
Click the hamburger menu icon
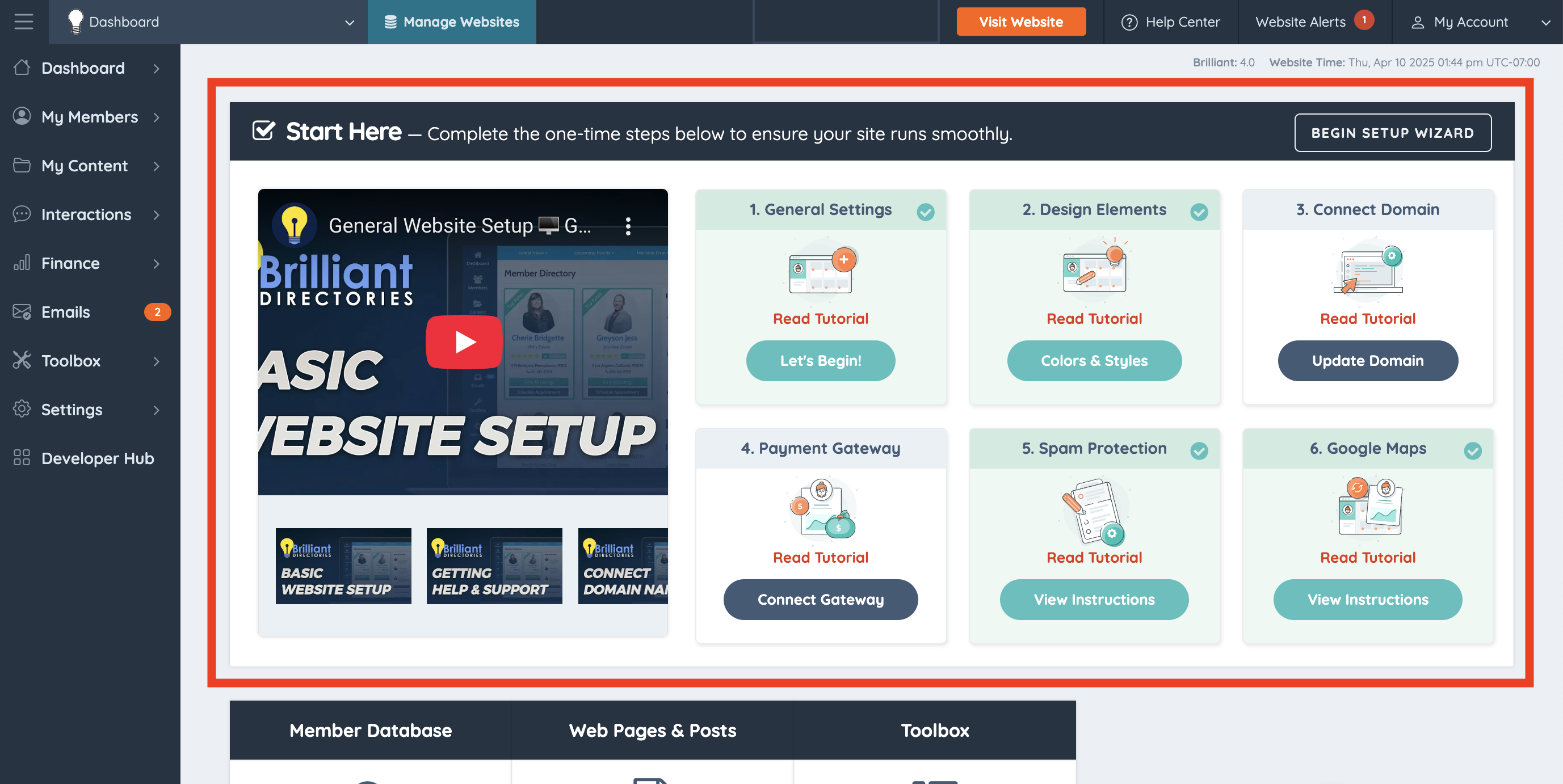tap(24, 22)
